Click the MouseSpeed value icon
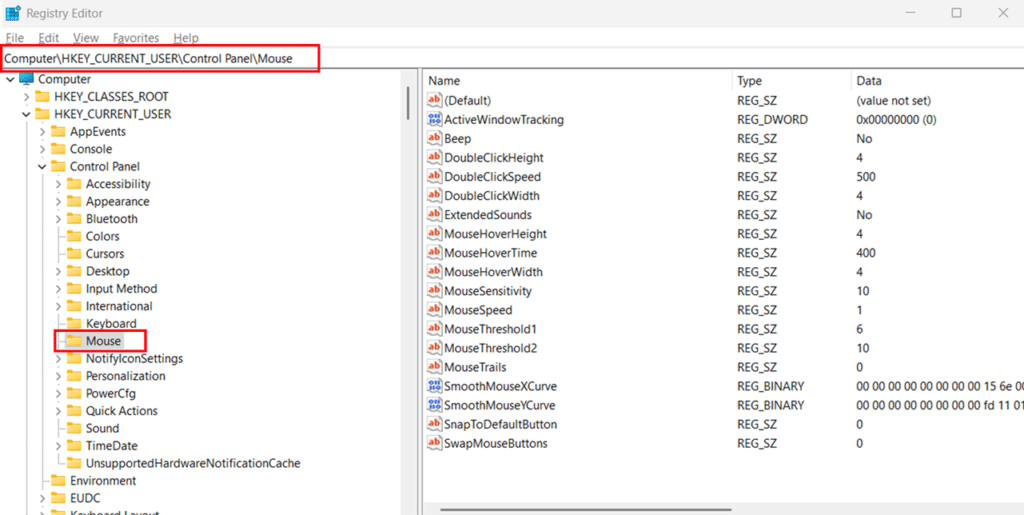1024x515 pixels. (434, 309)
